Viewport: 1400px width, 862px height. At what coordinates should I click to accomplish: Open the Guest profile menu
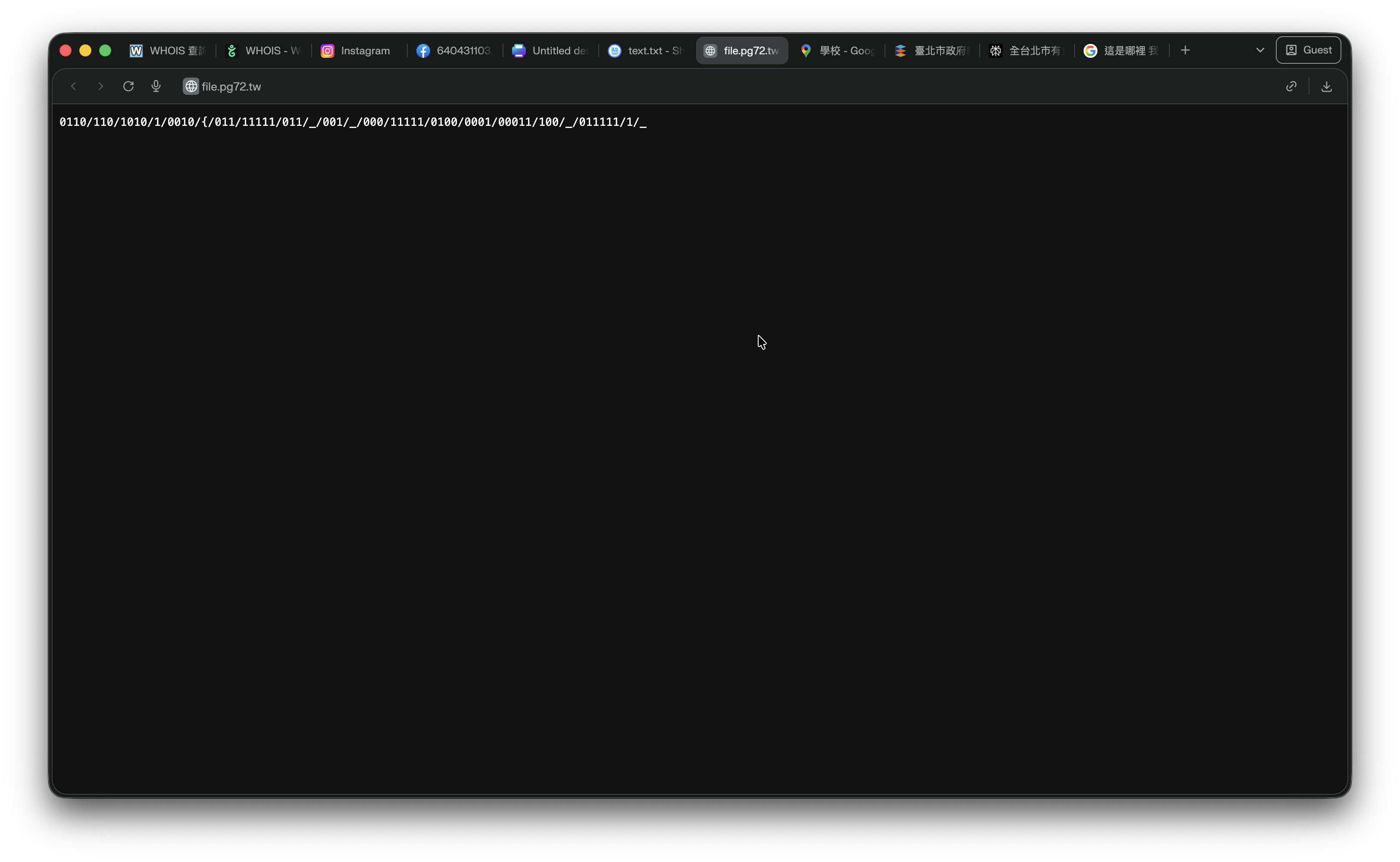pyautogui.click(x=1308, y=50)
